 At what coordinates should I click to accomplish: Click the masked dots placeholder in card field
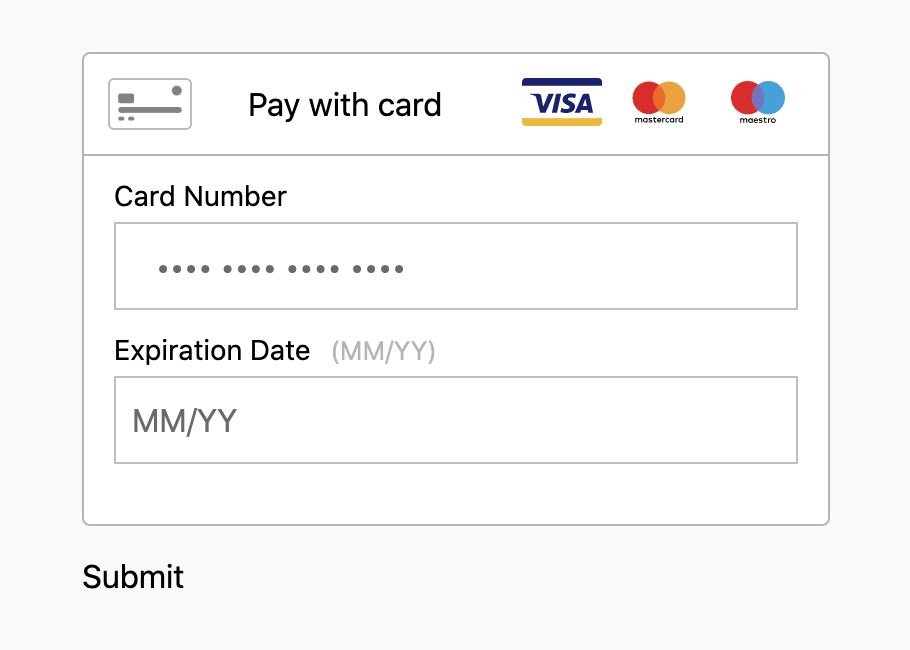pos(281,269)
